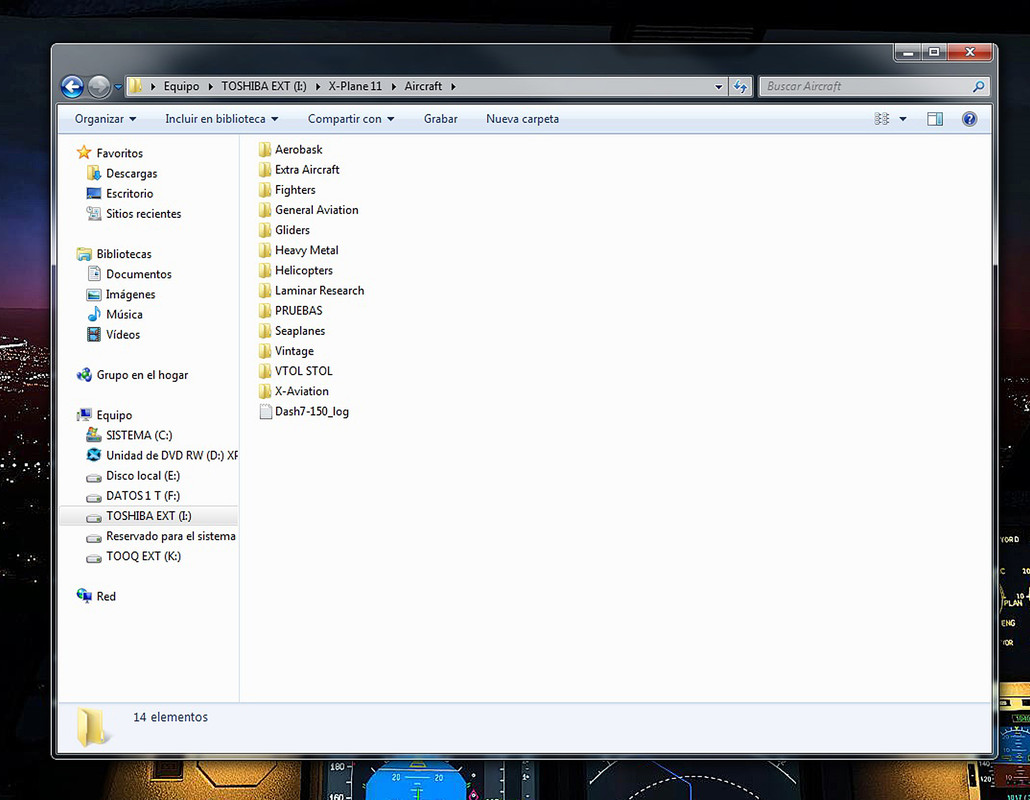Select Favoritos in the navigation pane
1030x800 pixels.
coord(120,153)
